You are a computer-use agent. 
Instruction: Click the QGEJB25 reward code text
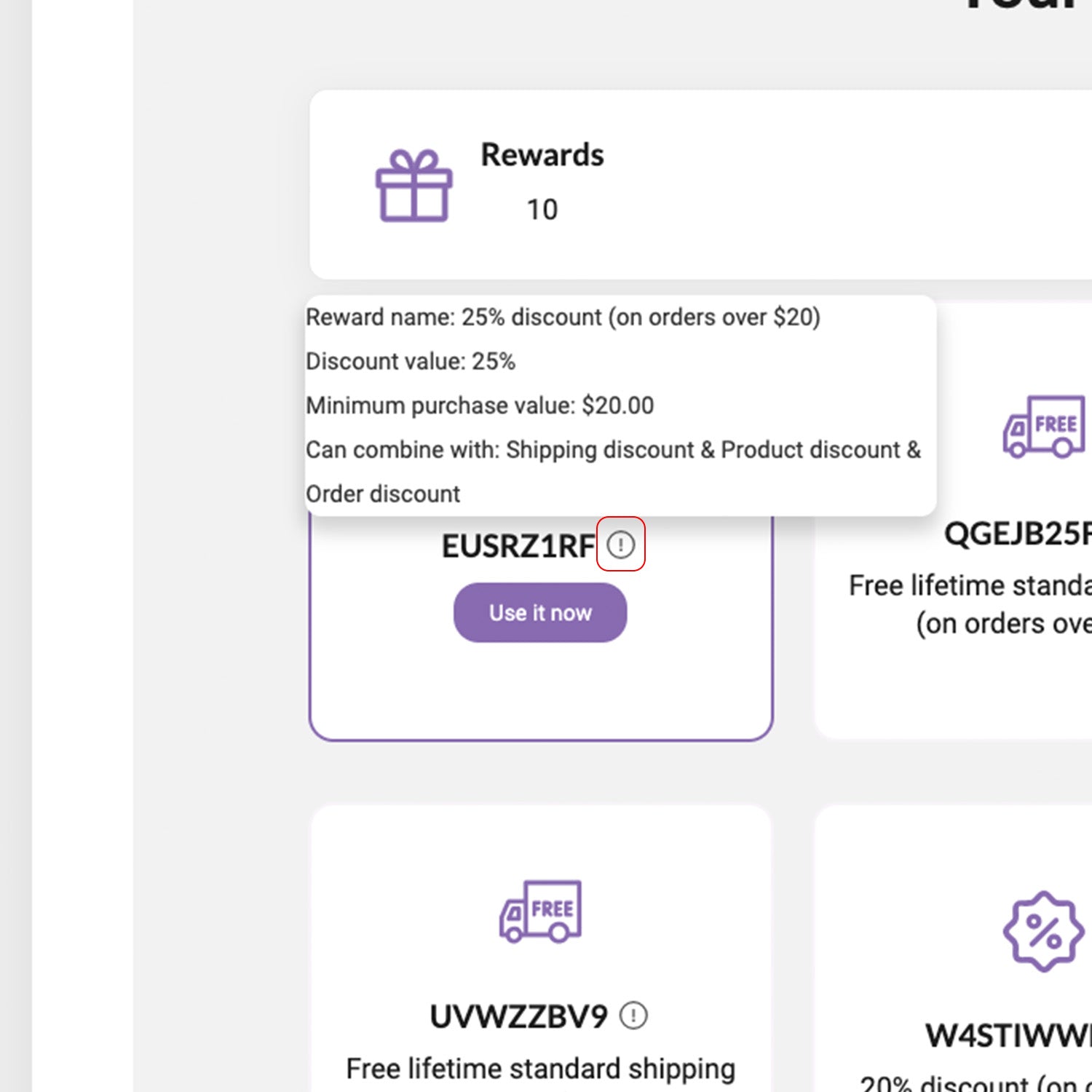(x=1017, y=534)
